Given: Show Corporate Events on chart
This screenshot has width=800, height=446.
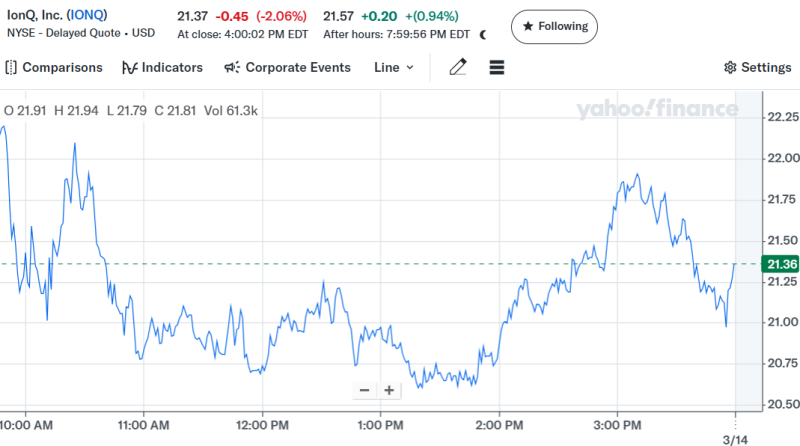Looking at the screenshot, I should click(x=287, y=67).
